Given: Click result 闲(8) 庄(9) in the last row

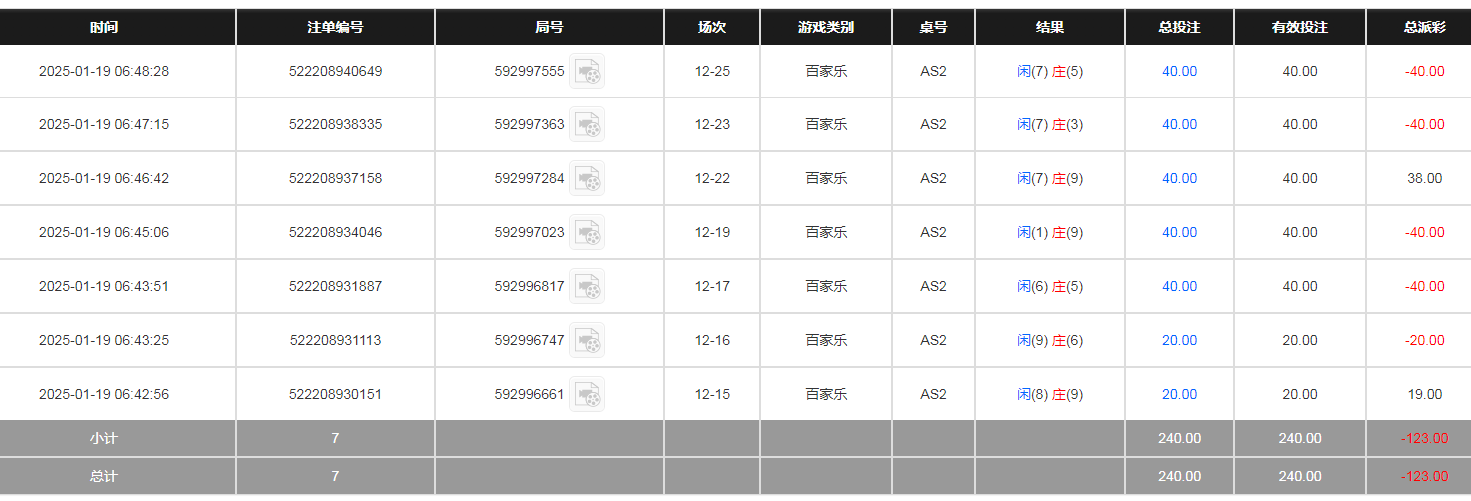Looking at the screenshot, I should point(1050,394).
